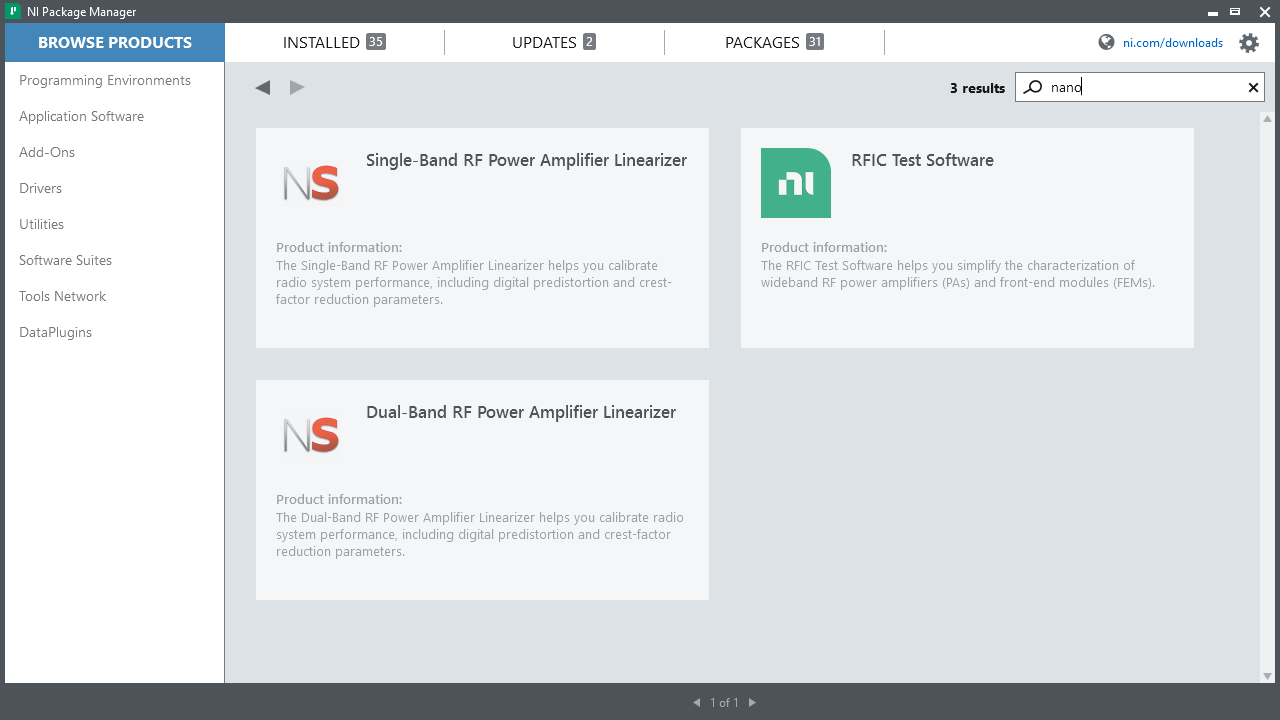Click the Updates count badge 2
This screenshot has width=1280, height=720.
[590, 42]
